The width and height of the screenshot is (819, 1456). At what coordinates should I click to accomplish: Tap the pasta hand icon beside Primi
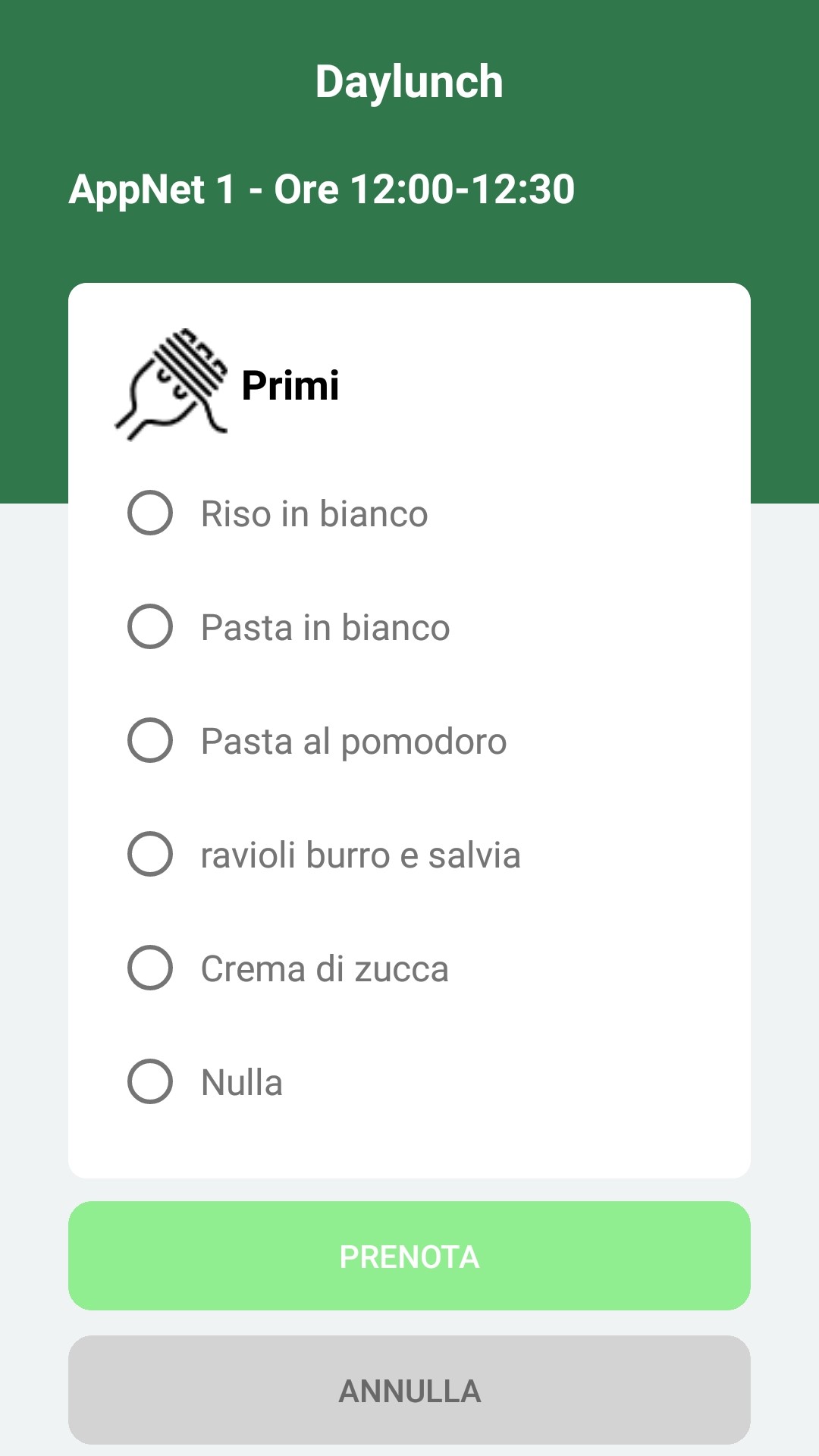[171, 384]
